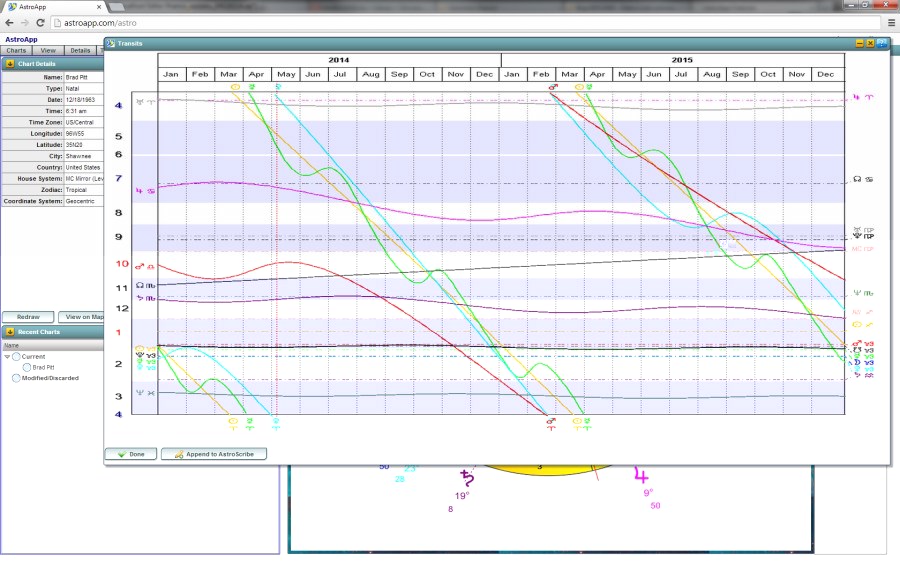Open the Charts menu
Screen dimensions: 900x563
pos(16,50)
